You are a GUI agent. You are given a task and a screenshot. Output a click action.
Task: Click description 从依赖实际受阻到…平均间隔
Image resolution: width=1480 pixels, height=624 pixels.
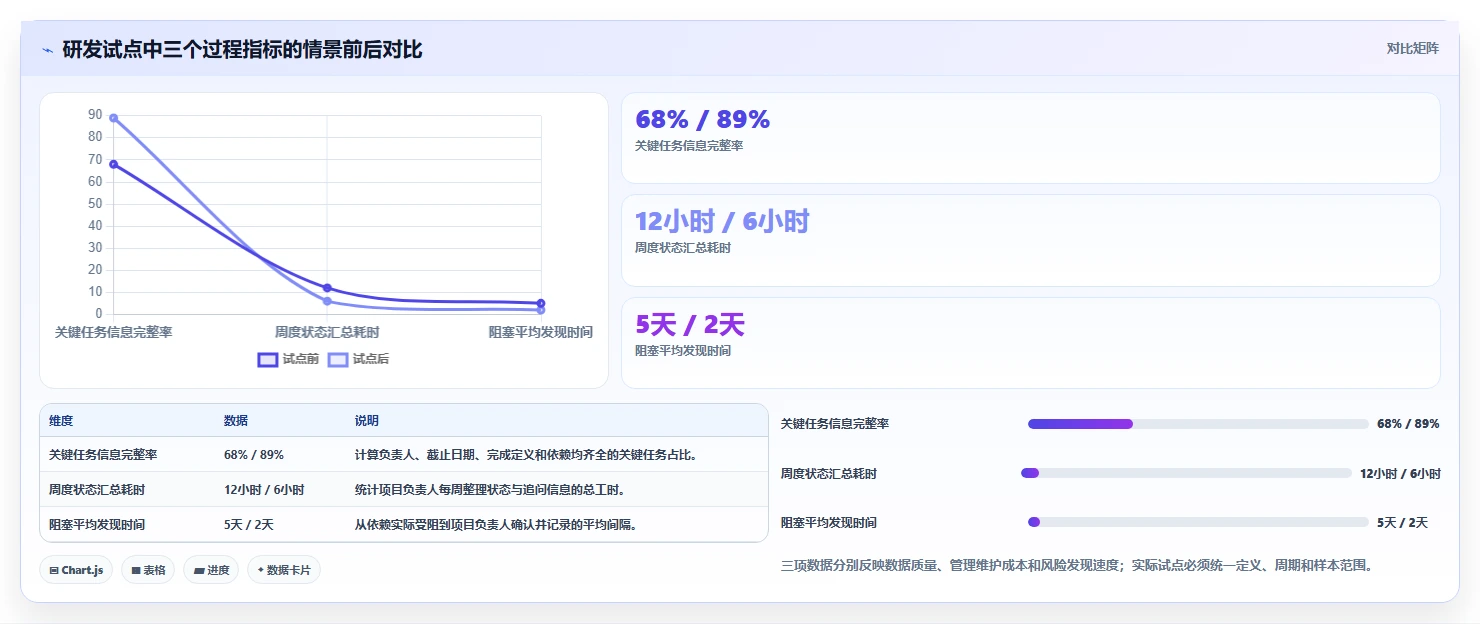pos(496,524)
